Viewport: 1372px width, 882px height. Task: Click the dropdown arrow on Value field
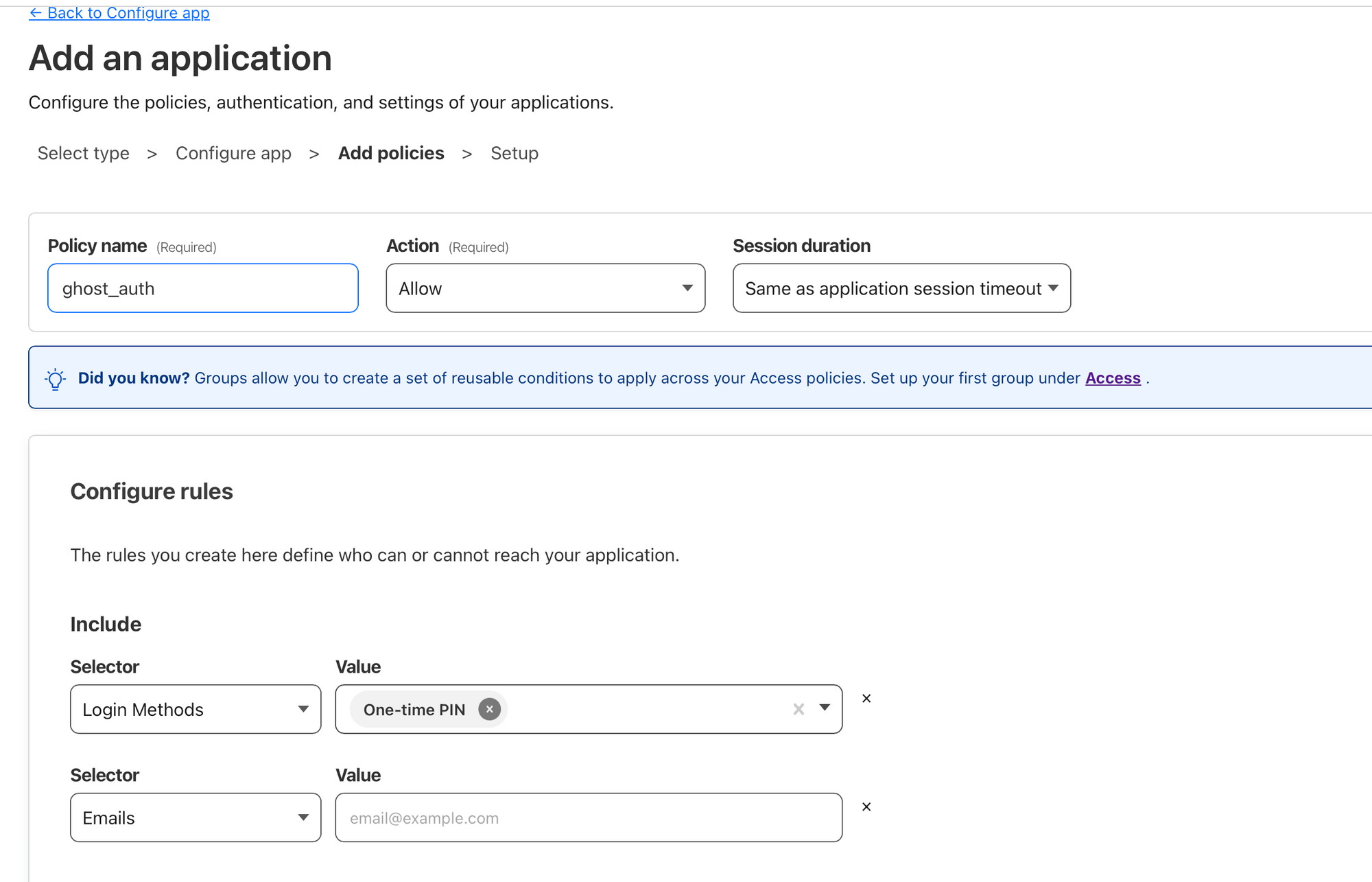[824, 709]
